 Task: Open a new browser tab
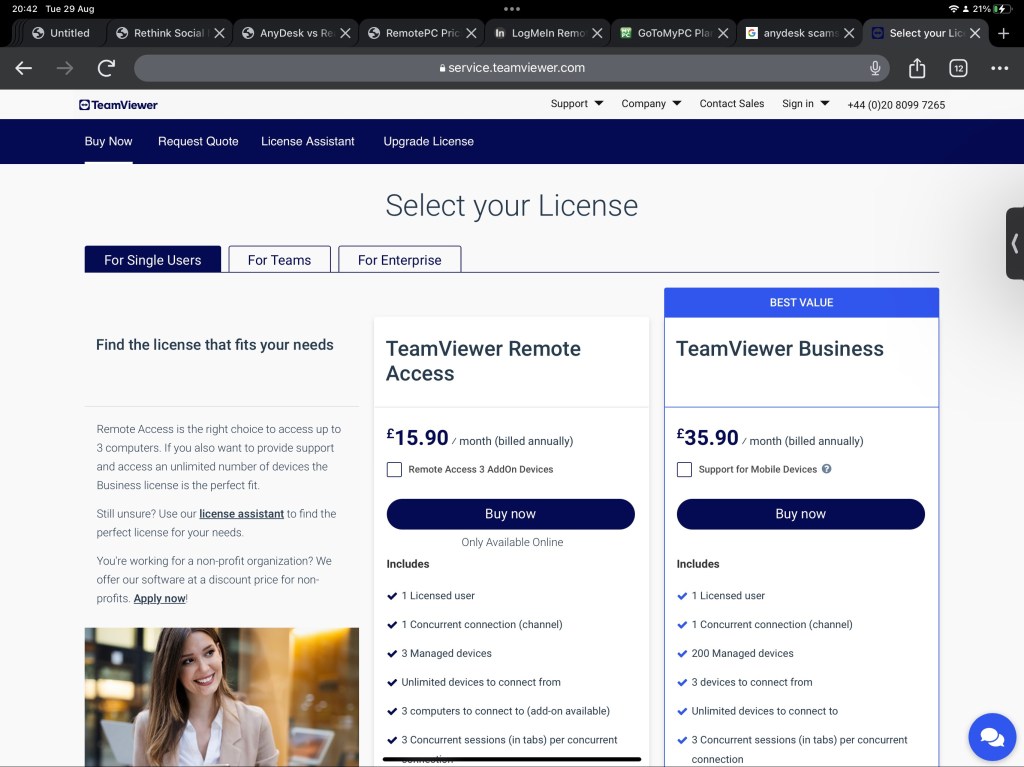[x=1004, y=33]
